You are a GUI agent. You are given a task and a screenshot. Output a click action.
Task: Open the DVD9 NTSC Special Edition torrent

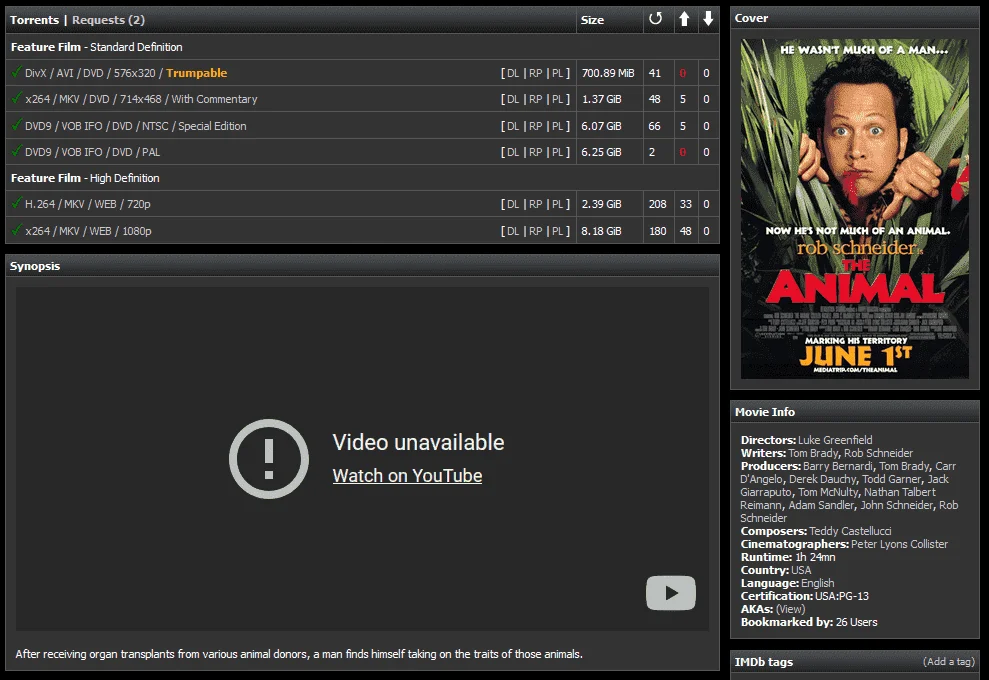tap(136, 126)
